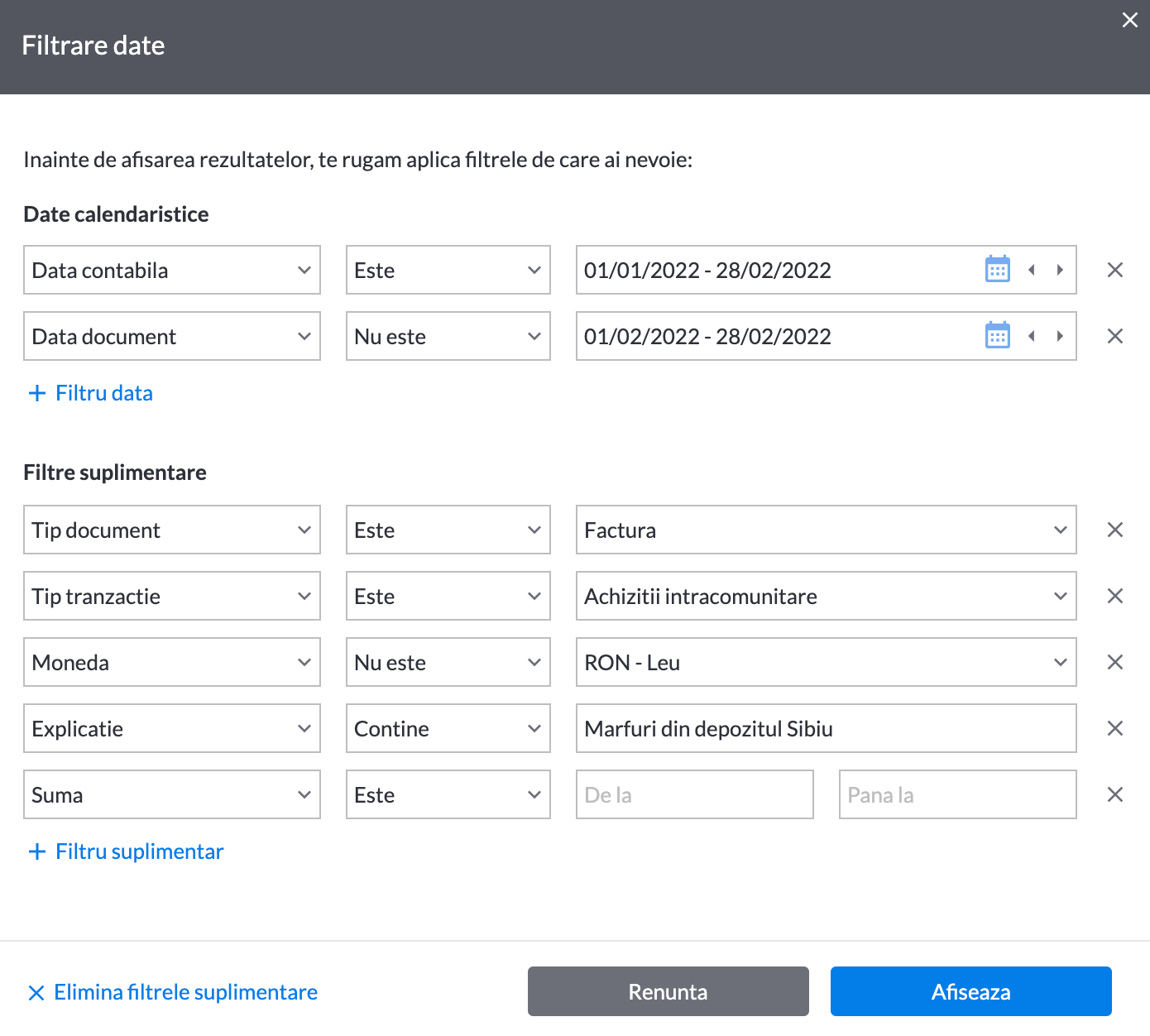Viewport: 1150px width, 1036px height.
Task: Click the Renunta button
Action: point(668,991)
